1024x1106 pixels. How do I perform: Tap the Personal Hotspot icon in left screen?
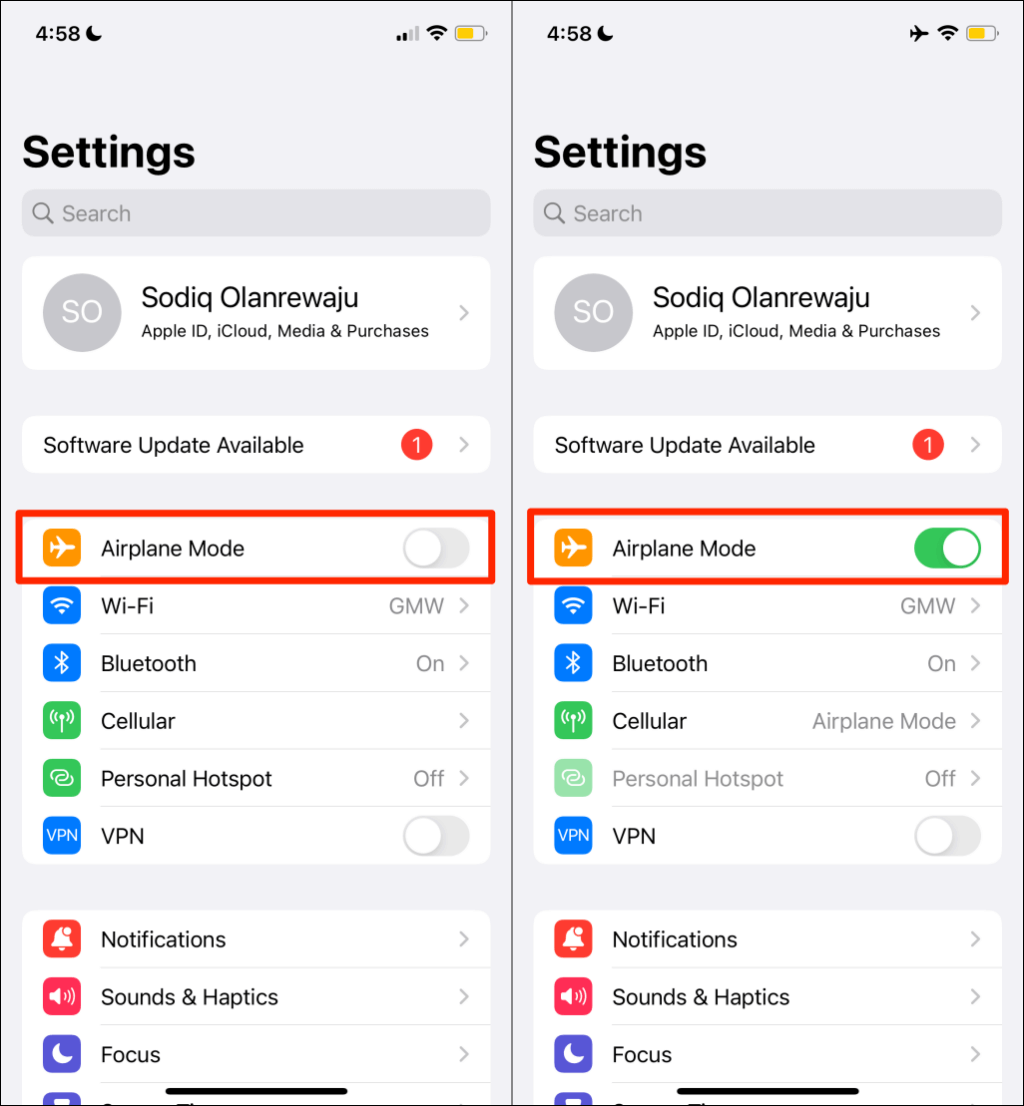[62, 778]
